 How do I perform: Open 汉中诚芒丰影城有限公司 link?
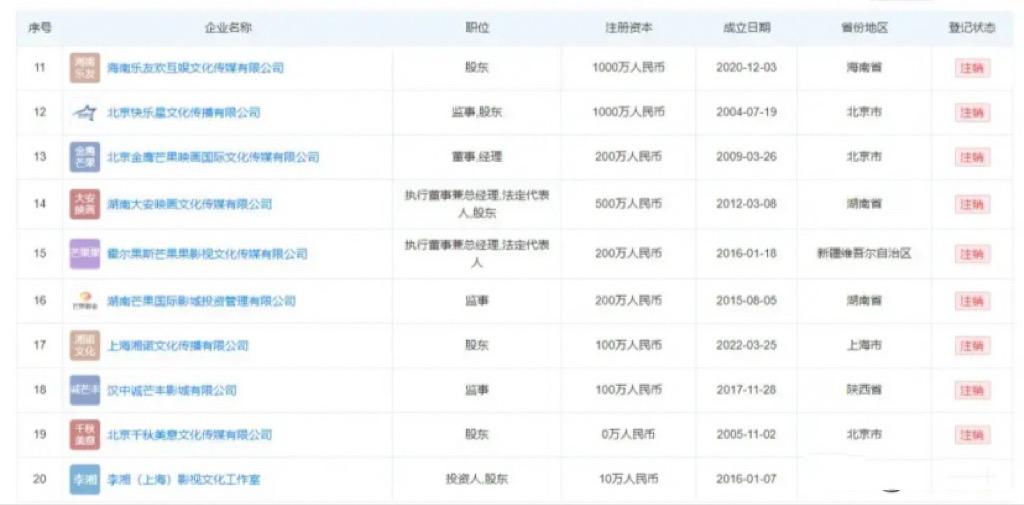[171, 391]
